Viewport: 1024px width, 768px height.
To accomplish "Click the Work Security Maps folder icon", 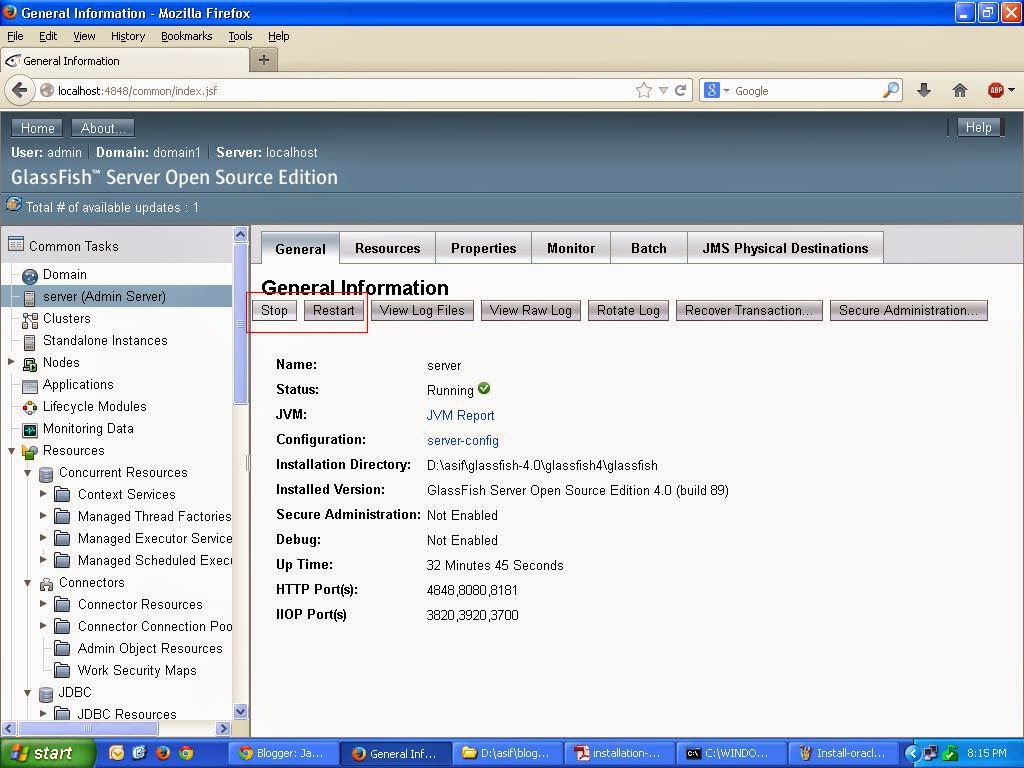I will (x=62, y=670).
